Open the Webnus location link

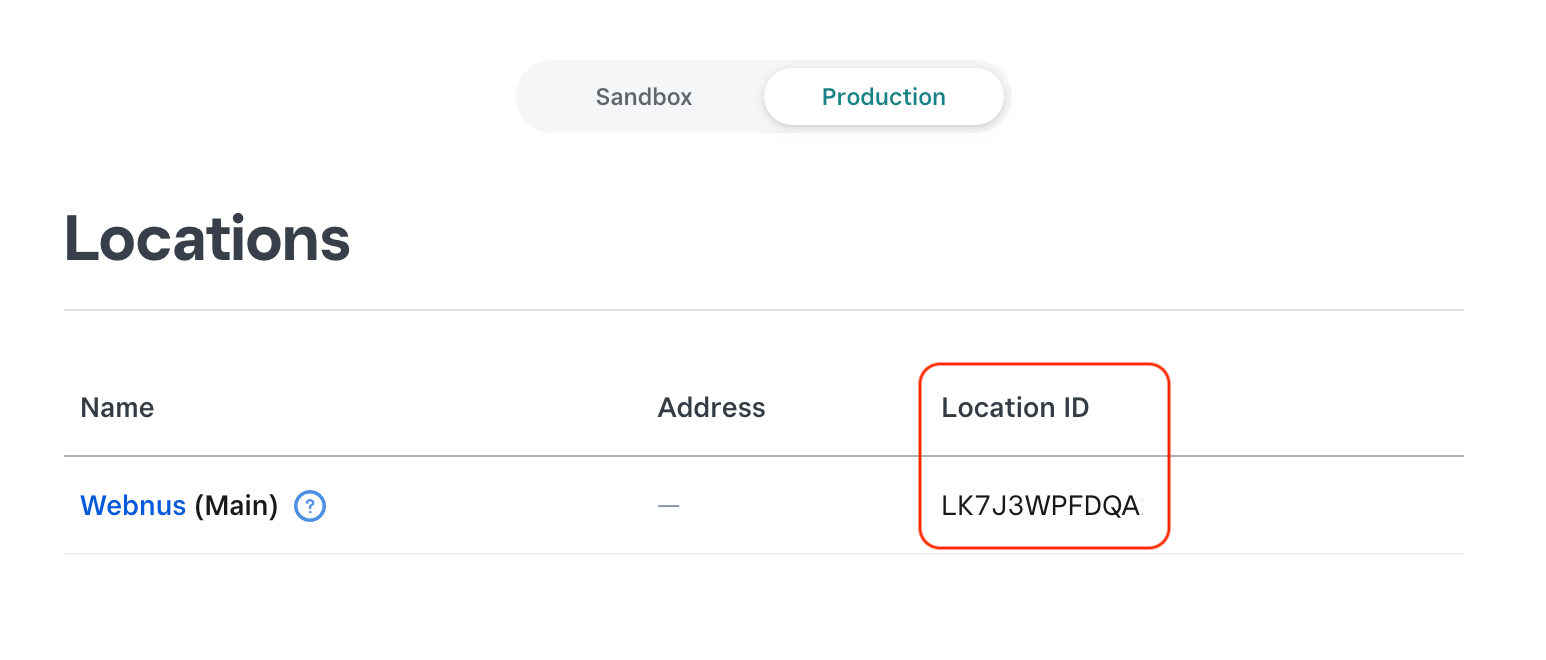click(x=133, y=506)
